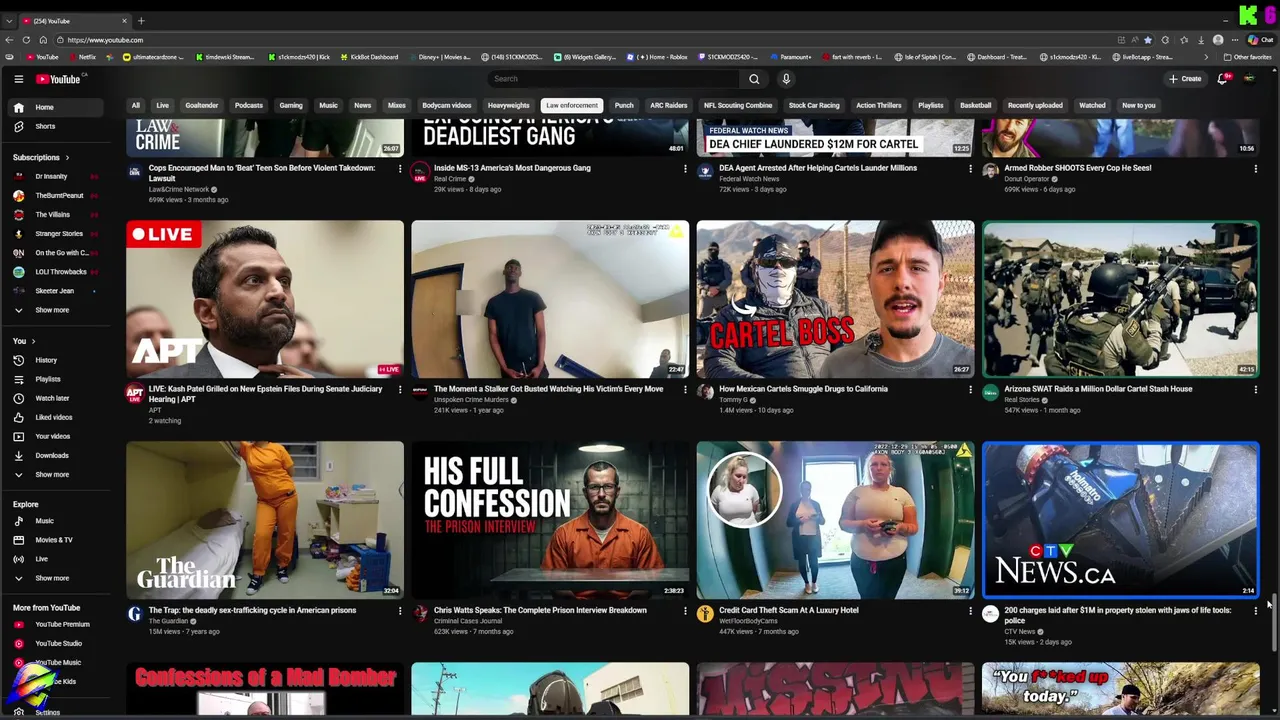The image size is (1280, 720).
Task: Open more options for Stalker Got Busted video
Action: (685, 390)
